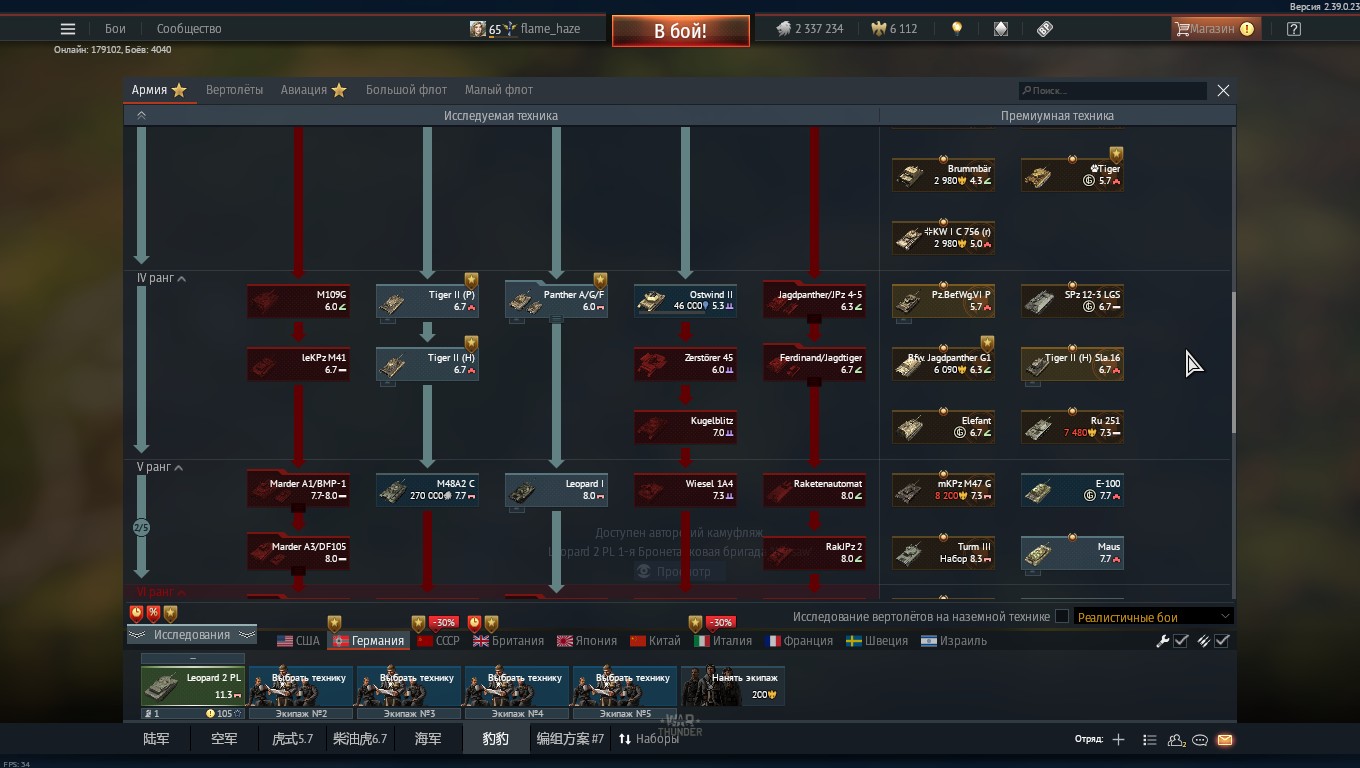Close the research tree window

click(x=1223, y=90)
